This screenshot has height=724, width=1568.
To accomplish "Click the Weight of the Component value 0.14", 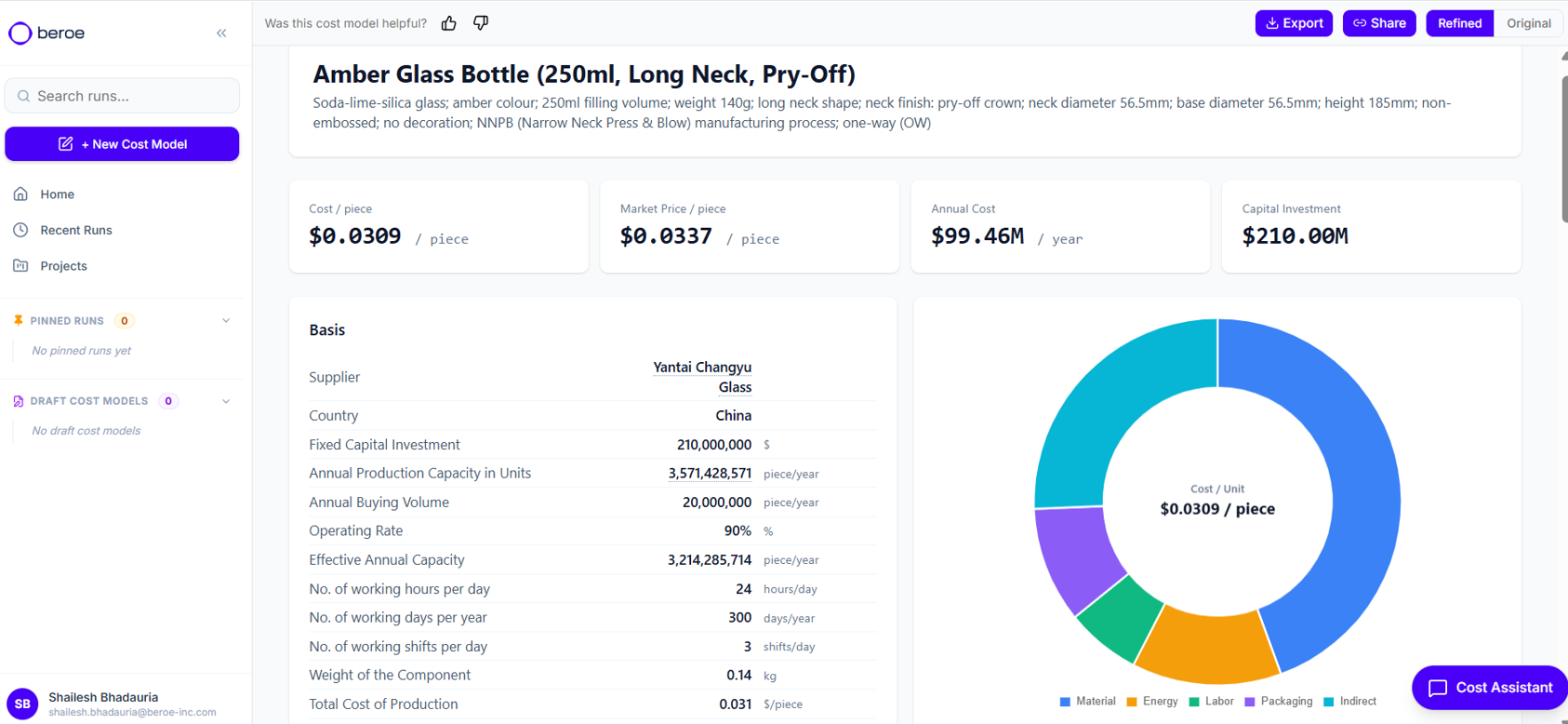I will click(x=739, y=676).
